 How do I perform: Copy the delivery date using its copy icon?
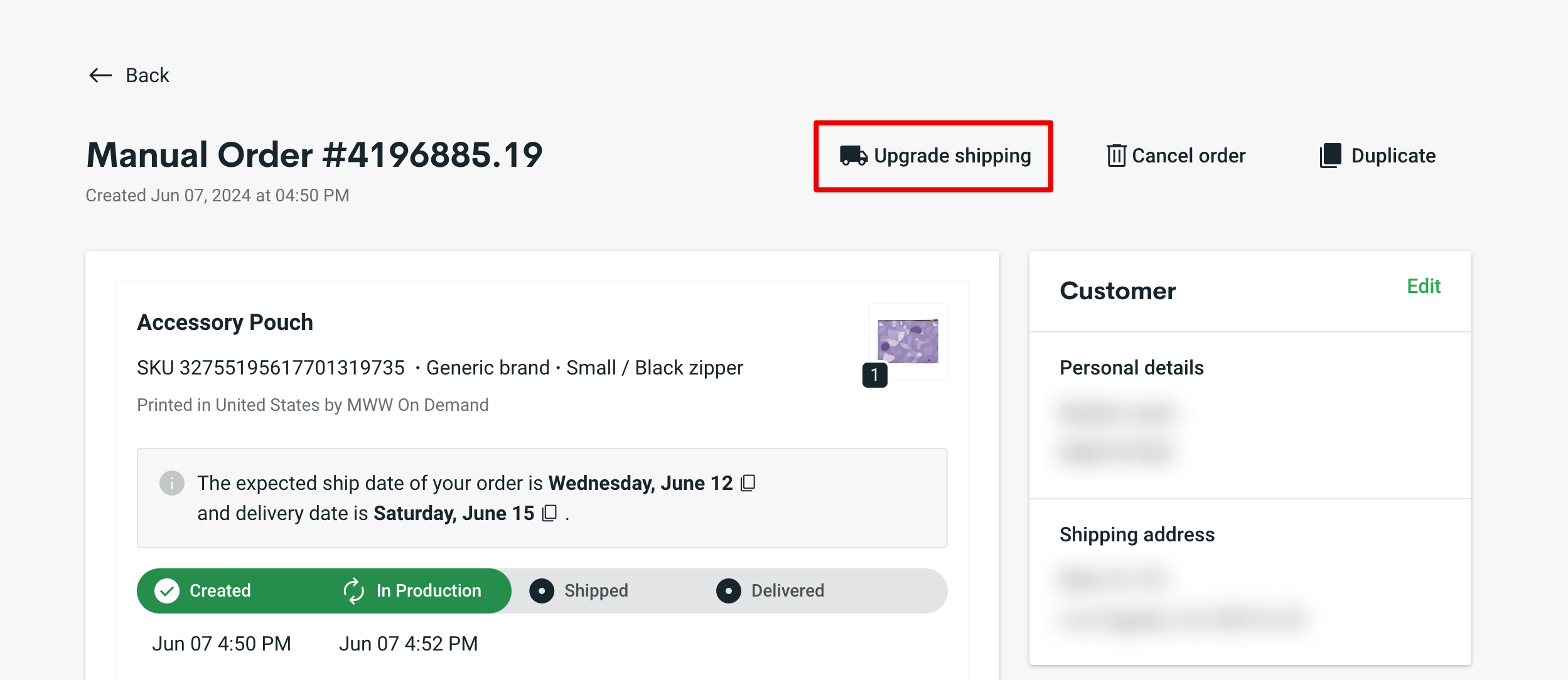click(x=549, y=513)
